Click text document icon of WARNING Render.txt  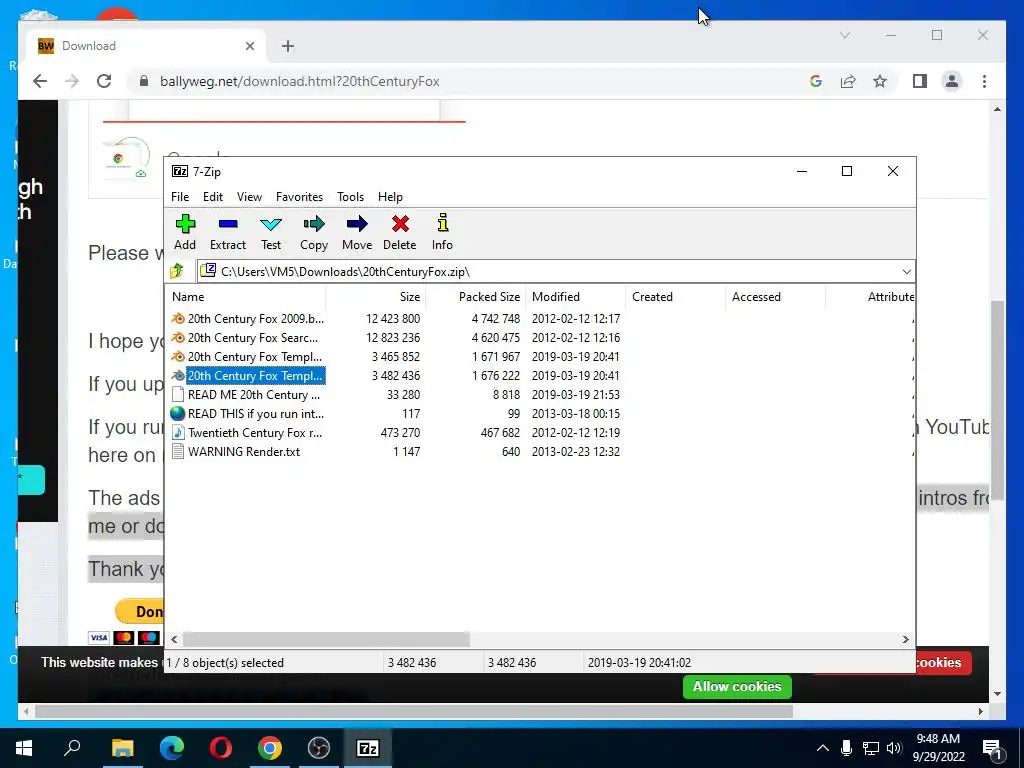tap(178, 451)
